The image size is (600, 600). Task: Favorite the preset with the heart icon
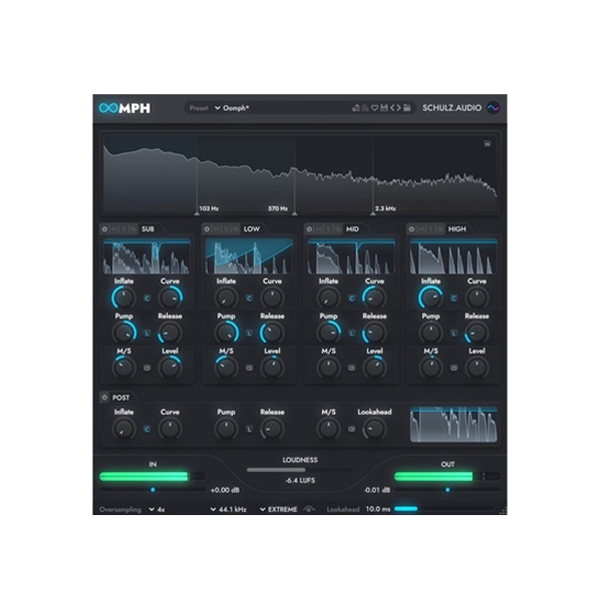374,108
